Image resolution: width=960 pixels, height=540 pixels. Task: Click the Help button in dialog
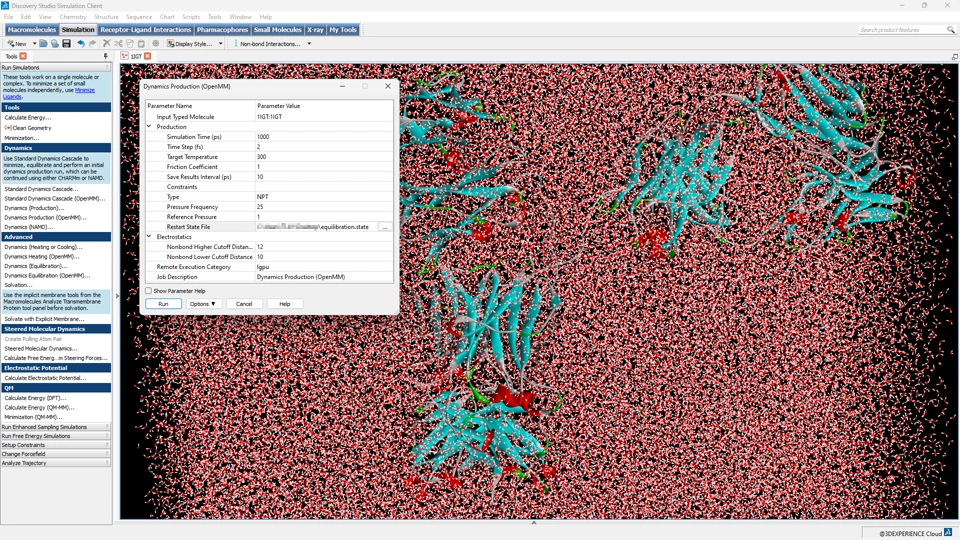click(x=285, y=304)
